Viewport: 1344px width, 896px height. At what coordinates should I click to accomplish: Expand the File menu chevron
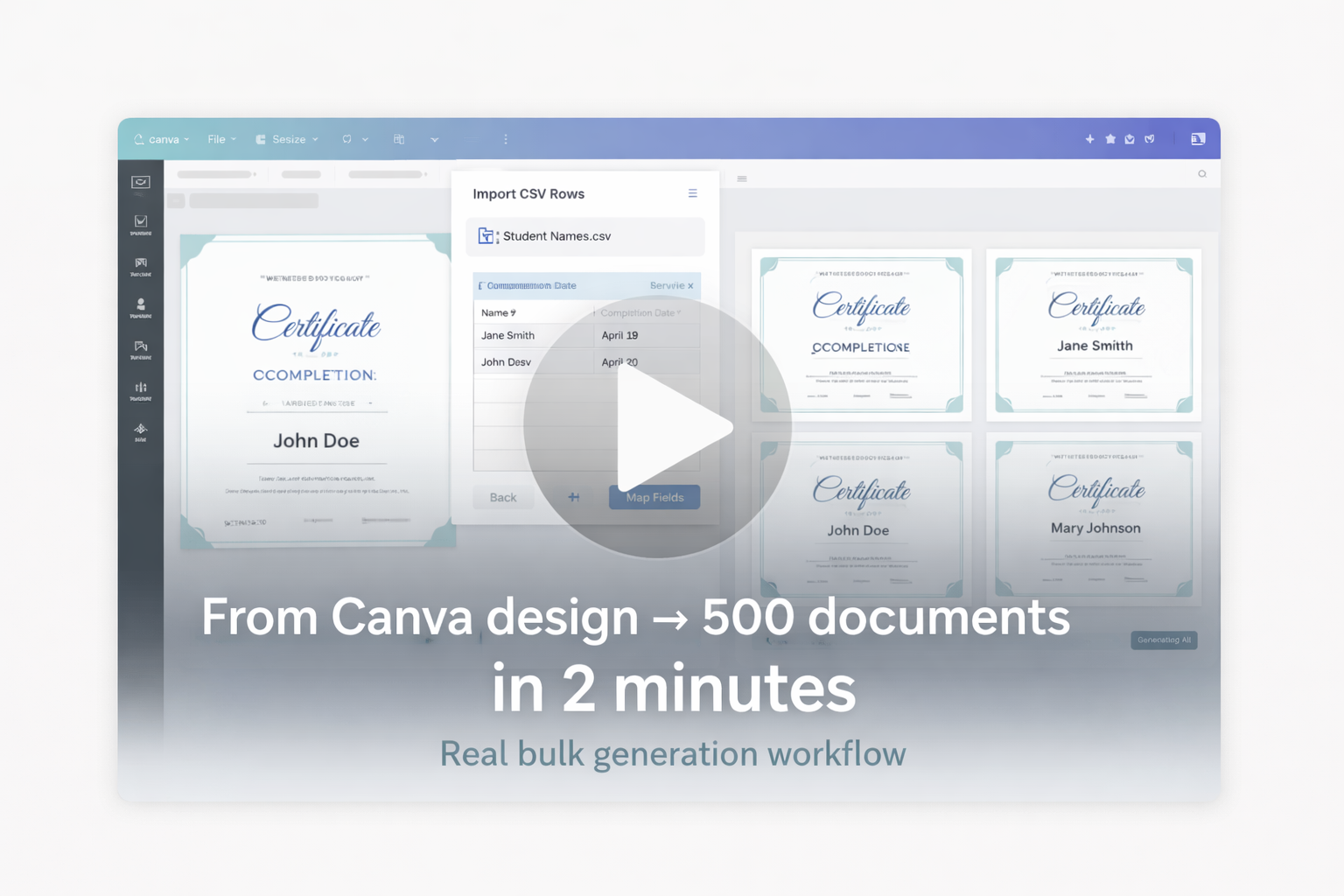point(233,139)
